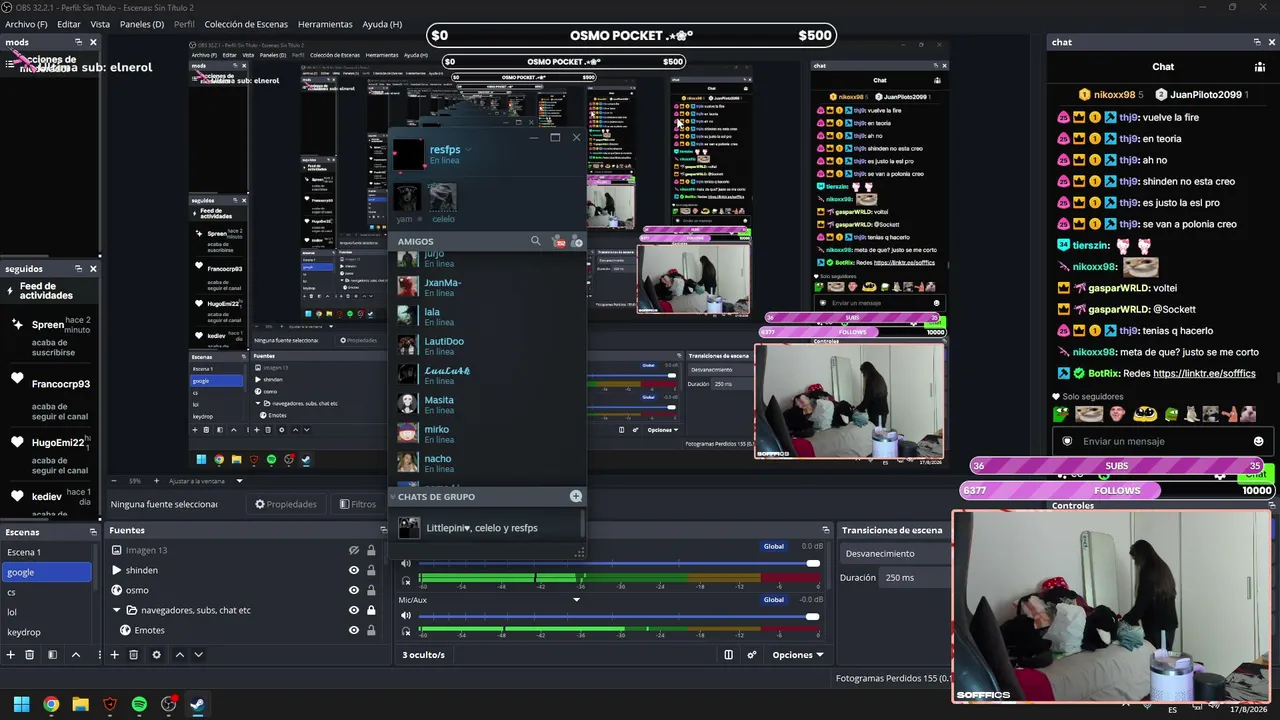1280x720 pixels.
Task: Open Spotify from the taskbar
Action: (139, 704)
